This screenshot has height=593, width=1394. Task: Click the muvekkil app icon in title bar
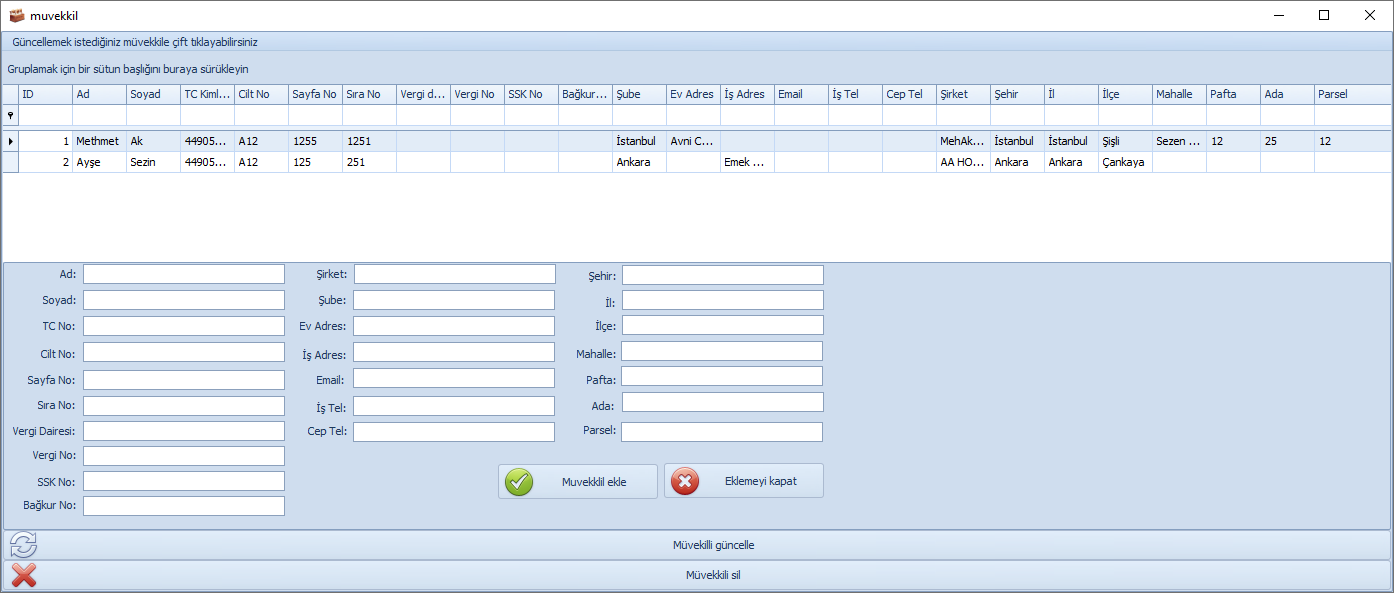coord(17,15)
